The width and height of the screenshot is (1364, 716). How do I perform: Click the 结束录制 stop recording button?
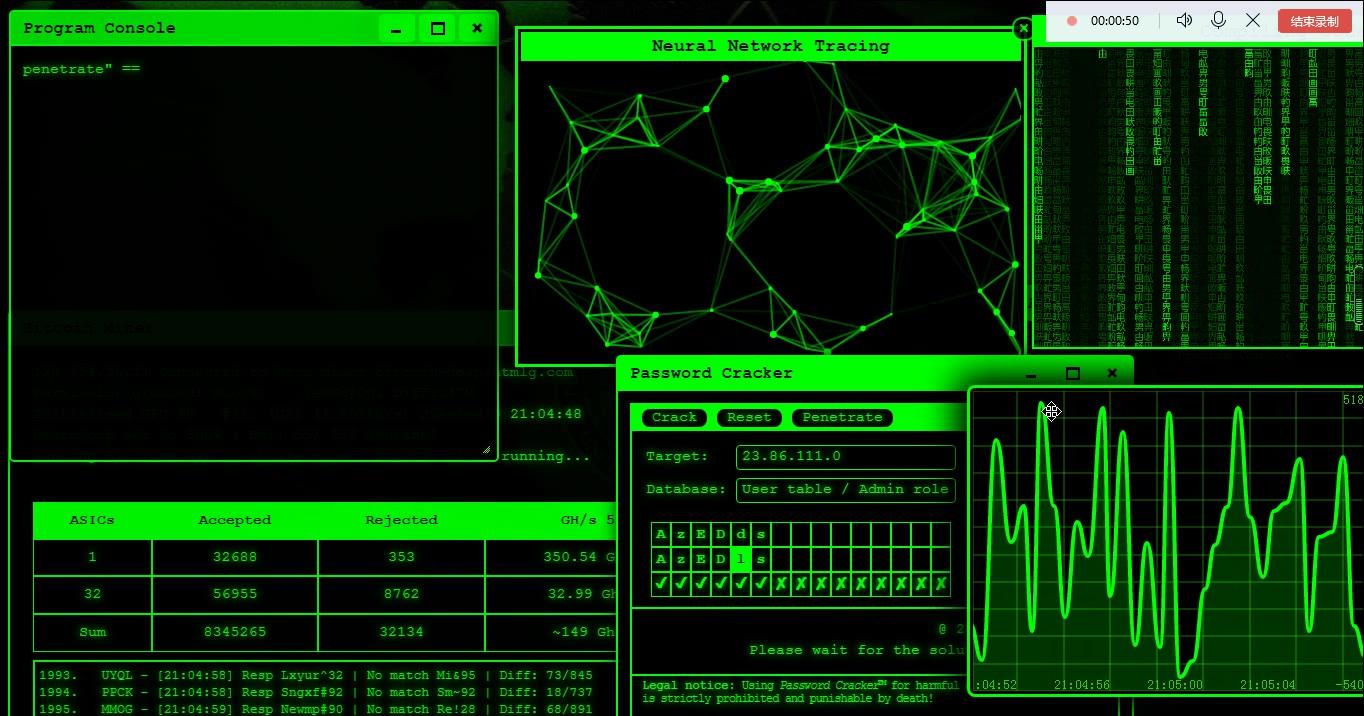(1314, 21)
